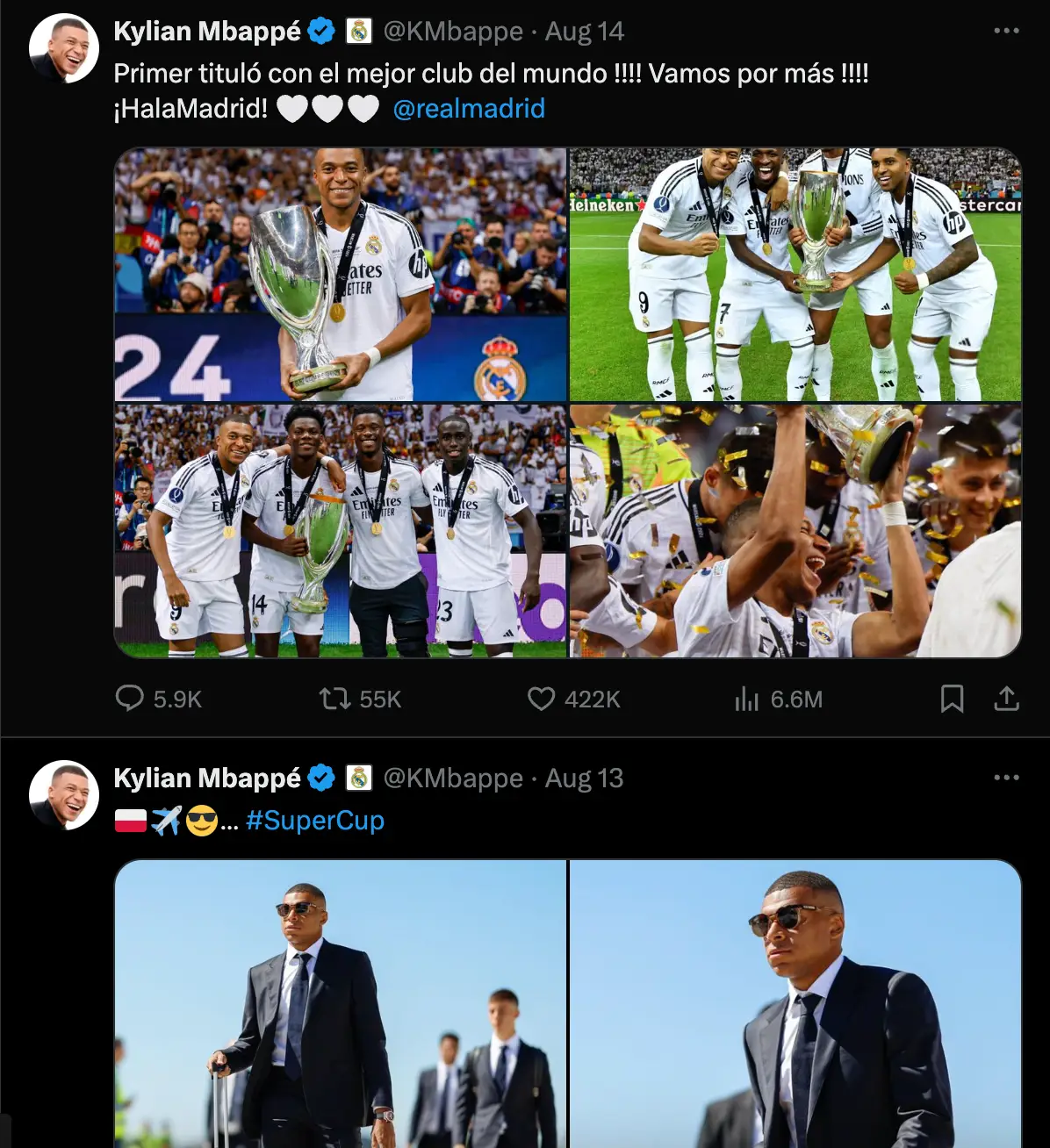Open the Aug 14 timestamp link

(585, 32)
